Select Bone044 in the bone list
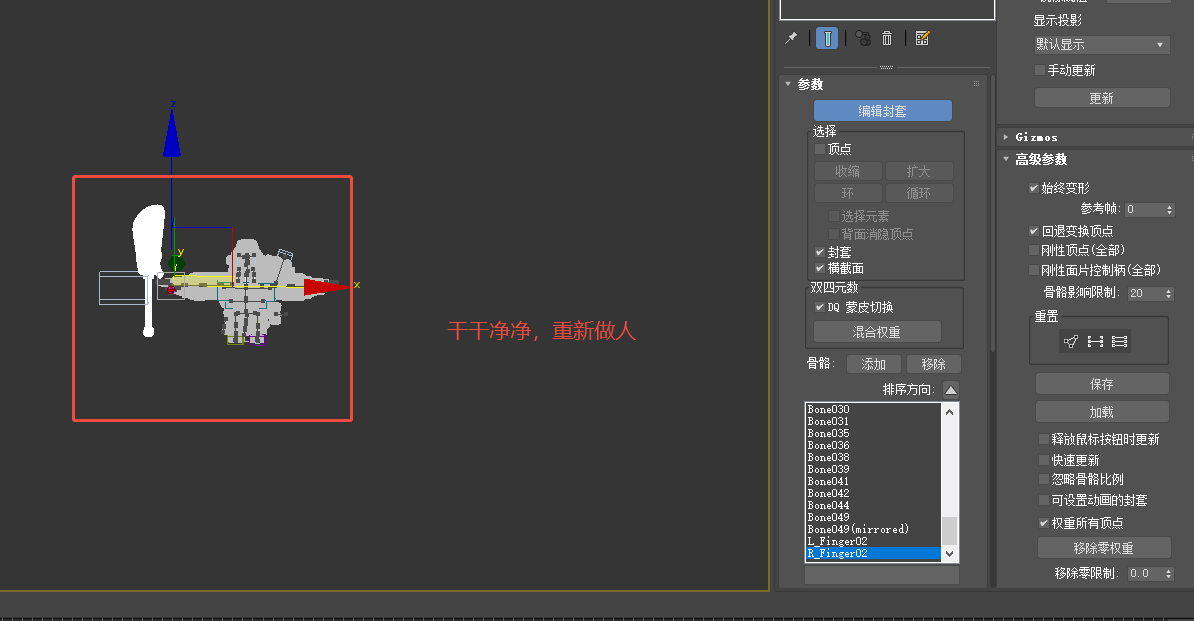Image resolution: width=1194 pixels, height=621 pixels. click(873, 505)
